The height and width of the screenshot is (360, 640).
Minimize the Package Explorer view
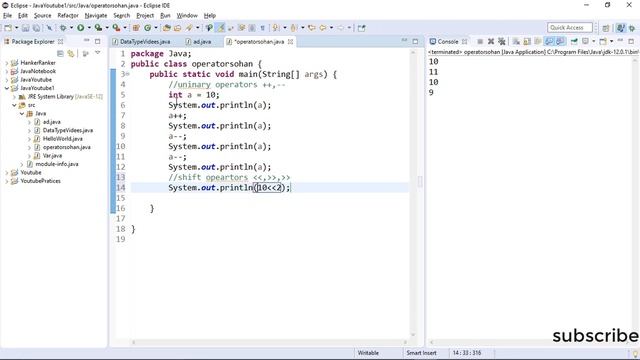coord(87,41)
